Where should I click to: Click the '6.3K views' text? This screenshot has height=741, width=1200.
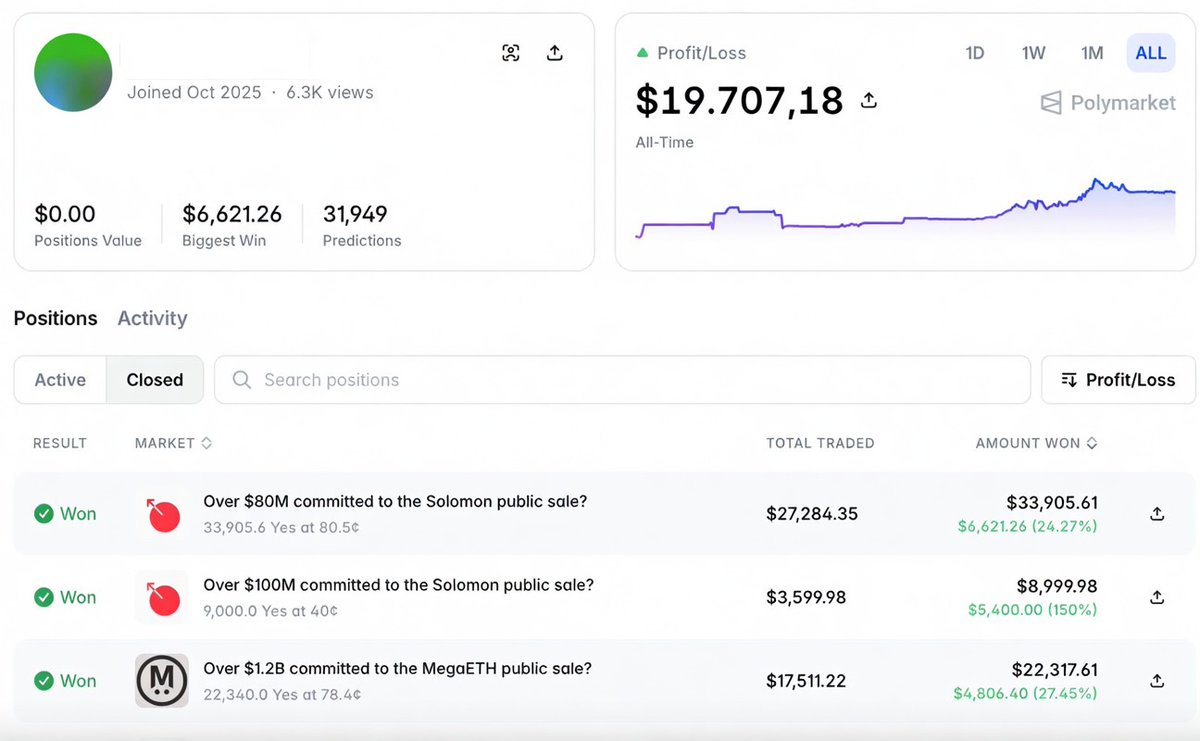(330, 92)
